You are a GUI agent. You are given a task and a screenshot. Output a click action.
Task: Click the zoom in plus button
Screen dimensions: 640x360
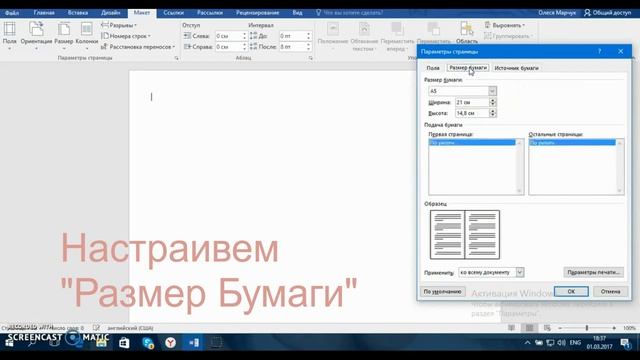tap(614, 328)
